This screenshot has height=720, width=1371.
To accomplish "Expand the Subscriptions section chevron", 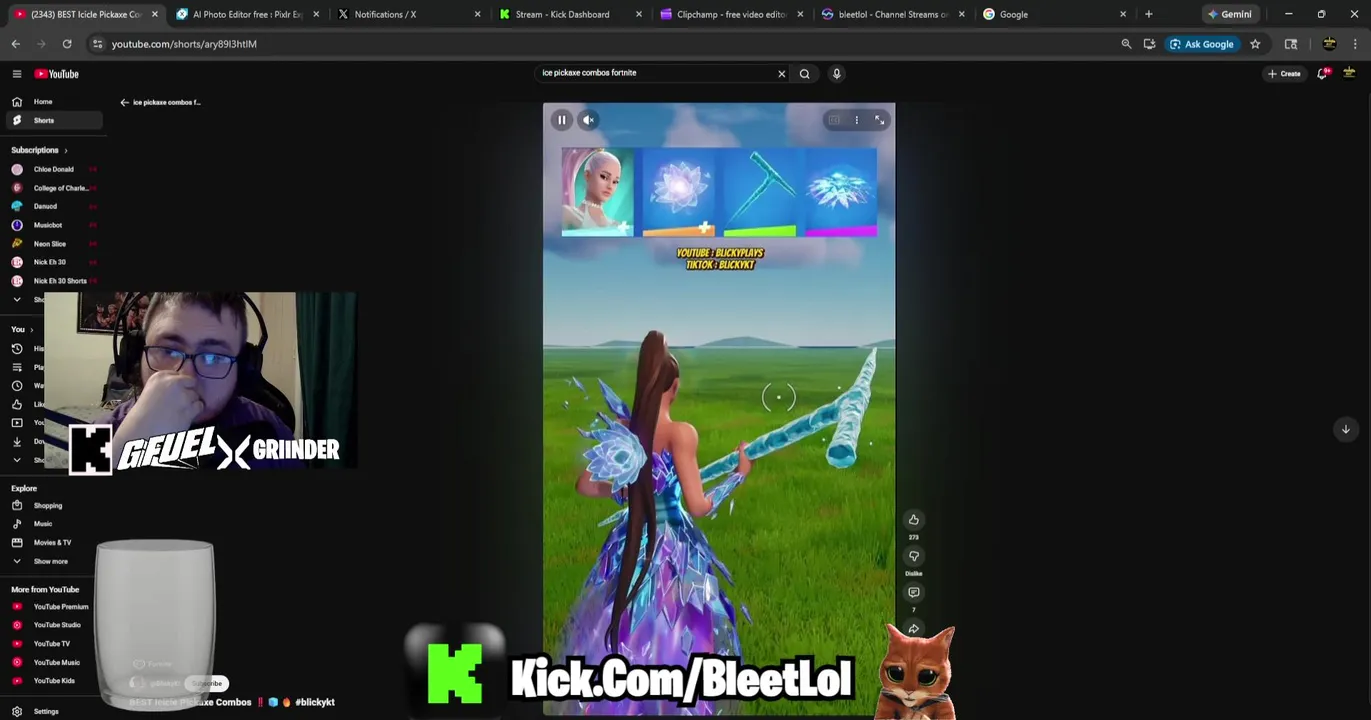I will 66,150.
